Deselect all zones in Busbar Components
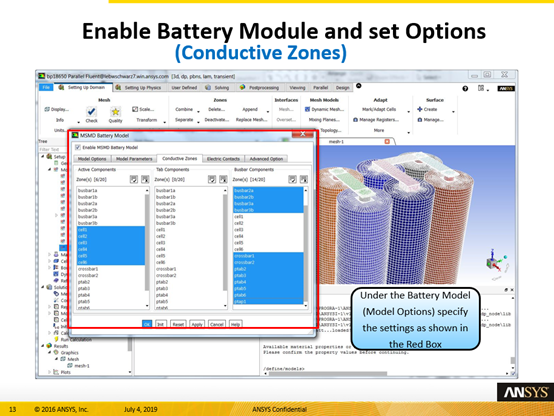Screen dimensions: 554x416 (x=304, y=179)
